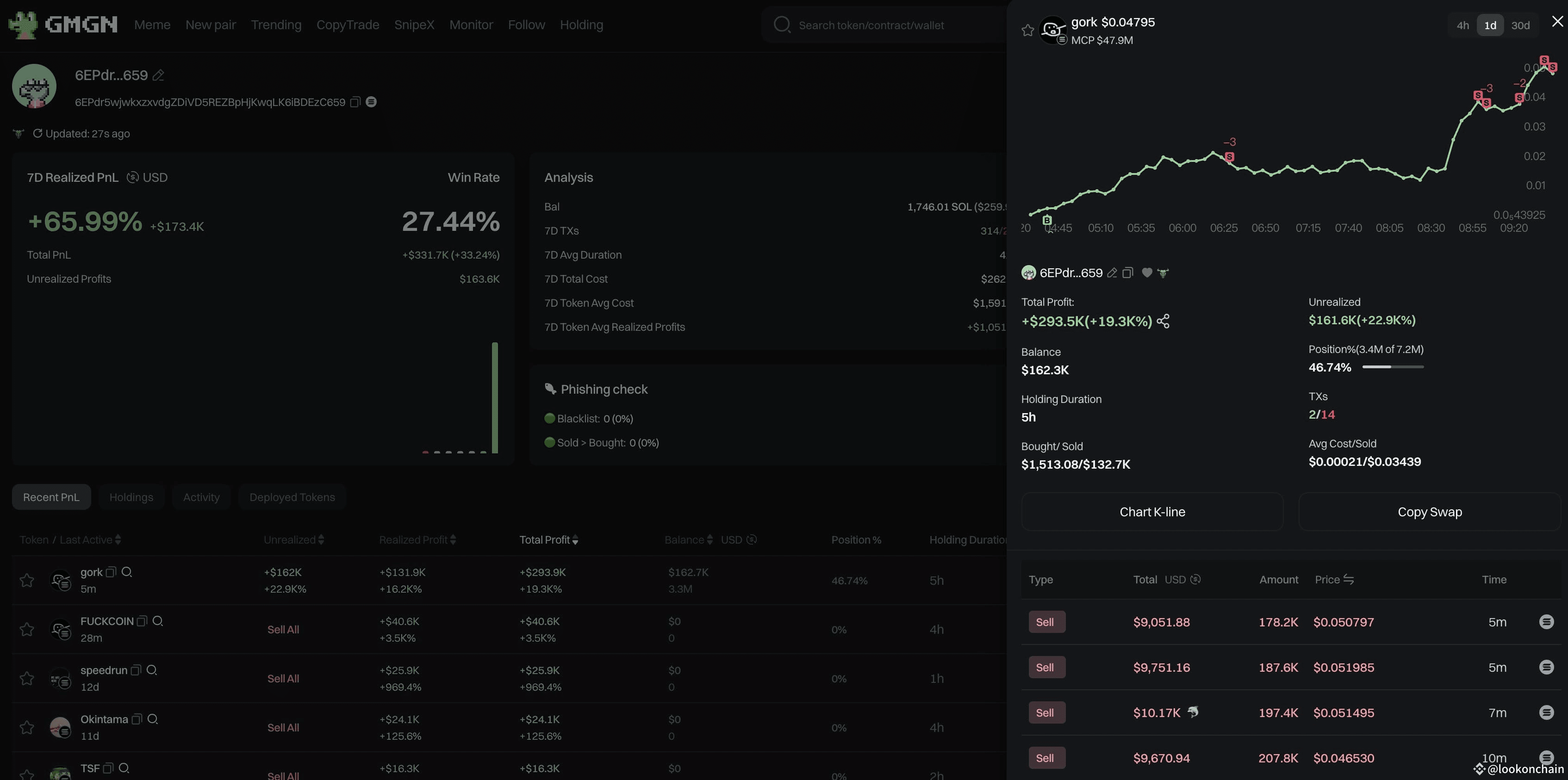Click the heart icon beside 6EPdr...659
This screenshot has height=780, width=1568.
pos(1147,272)
